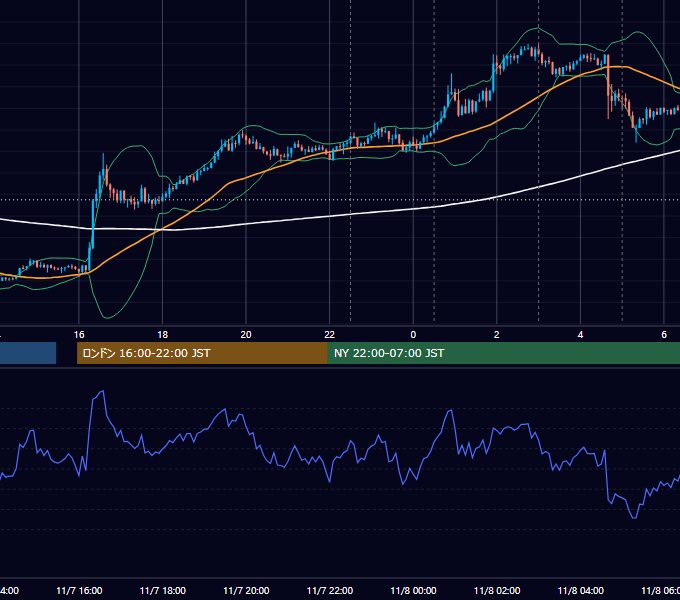Click the 11/7 22:00 date label
Viewport: 680px width, 600px height.
point(330,590)
